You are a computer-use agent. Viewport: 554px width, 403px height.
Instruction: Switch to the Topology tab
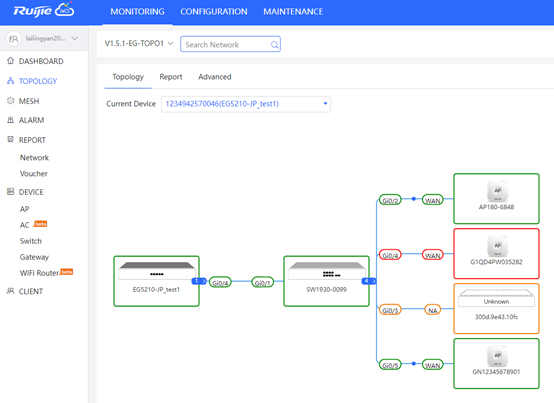coord(128,77)
